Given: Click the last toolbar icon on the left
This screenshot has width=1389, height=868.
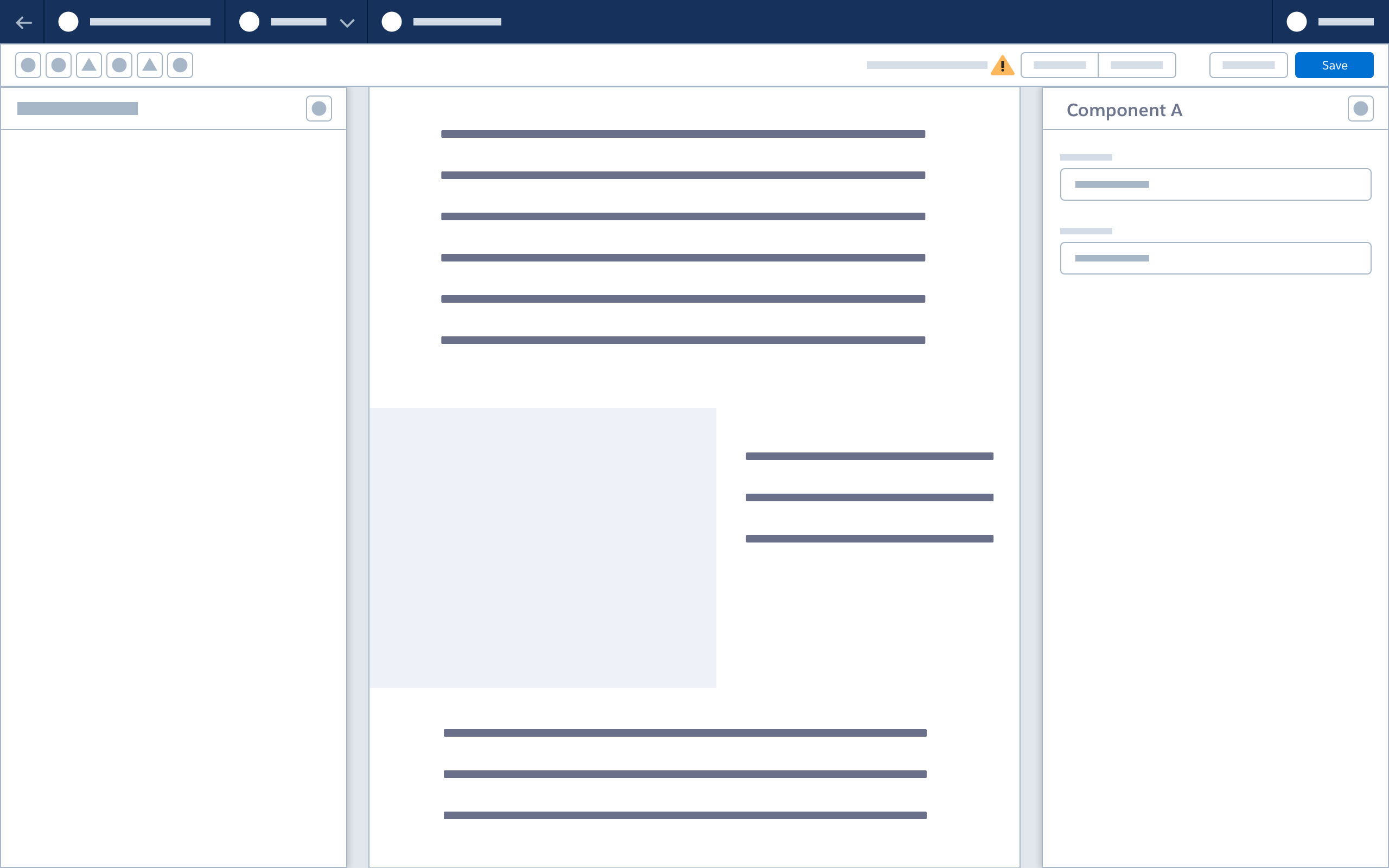Looking at the screenshot, I should tap(180, 65).
